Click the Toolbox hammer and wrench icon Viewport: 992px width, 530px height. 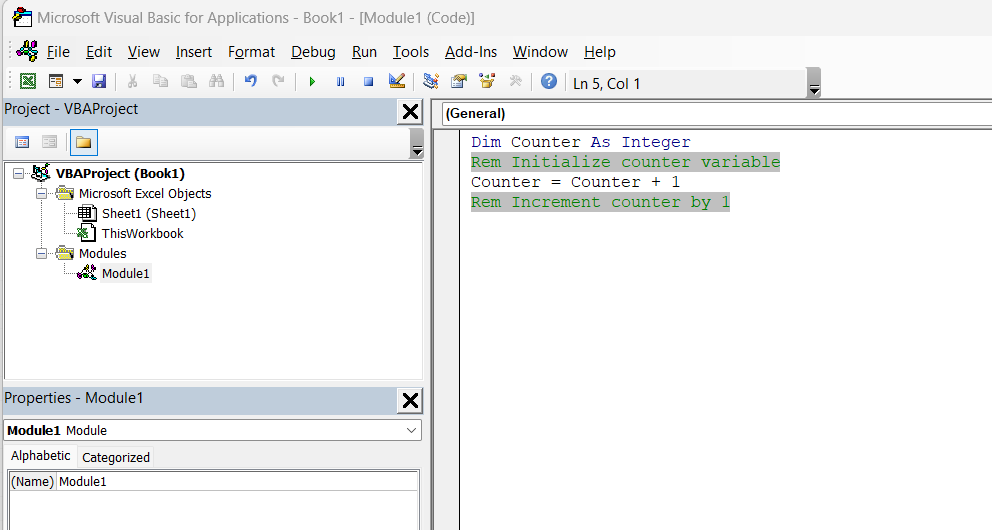pos(515,82)
